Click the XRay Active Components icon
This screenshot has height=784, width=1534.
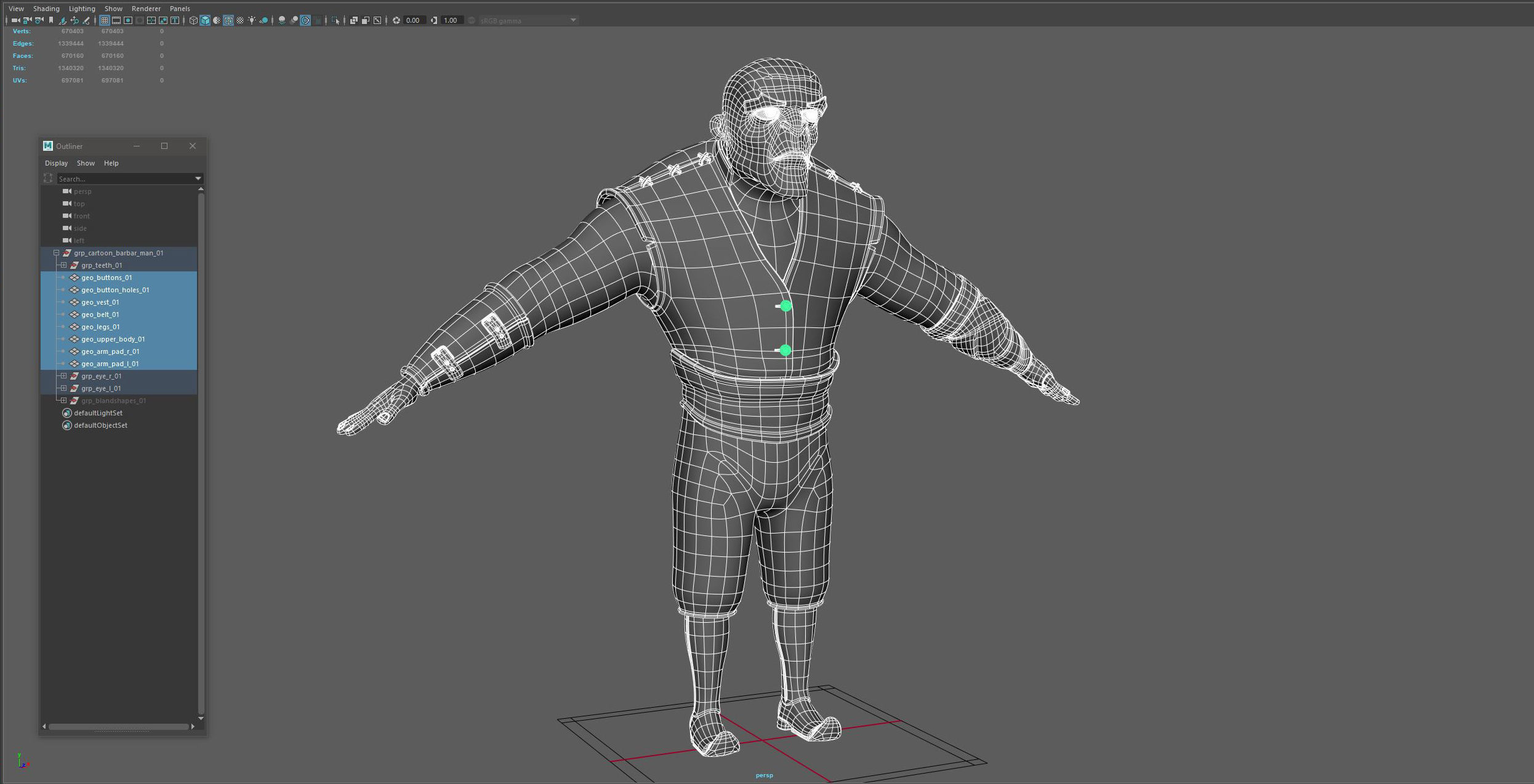tap(366, 20)
